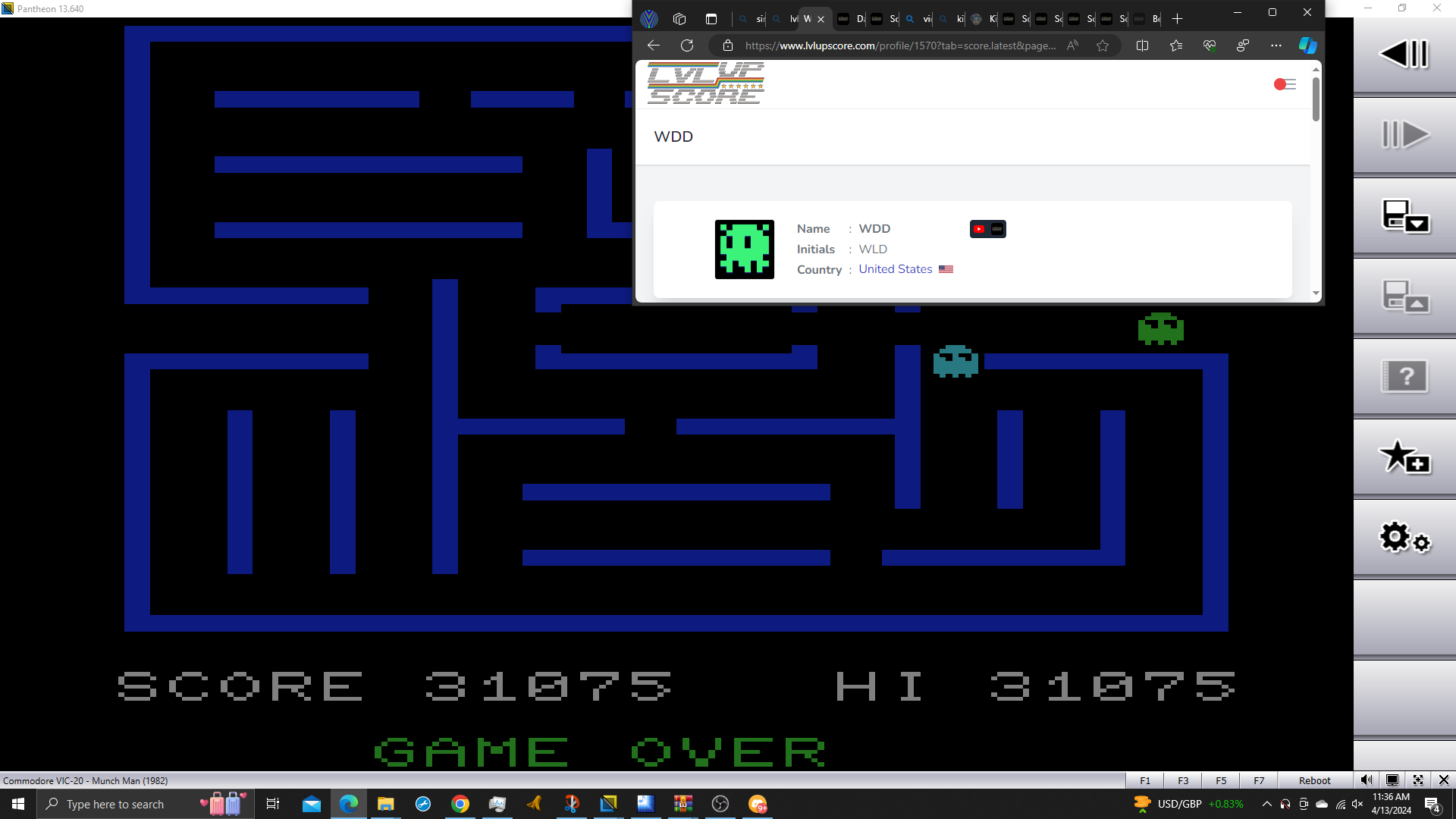The width and height of the screenshot is (1456, 819).
Task: Open emulator settings gears icon
Action: pyautogui.click(x=1404, y=538)
